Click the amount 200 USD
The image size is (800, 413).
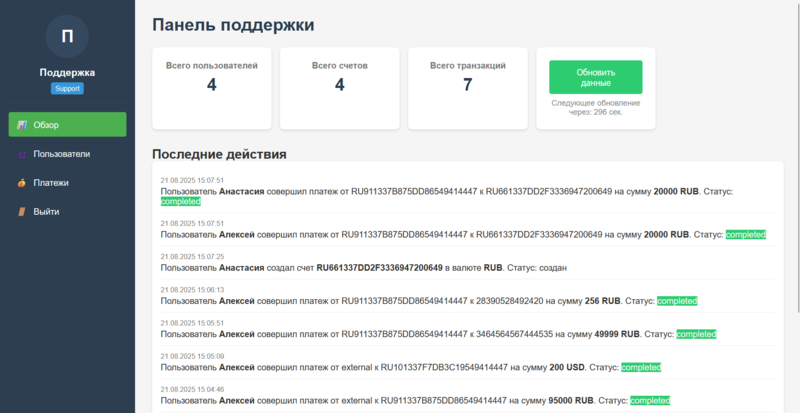[567, 368]
